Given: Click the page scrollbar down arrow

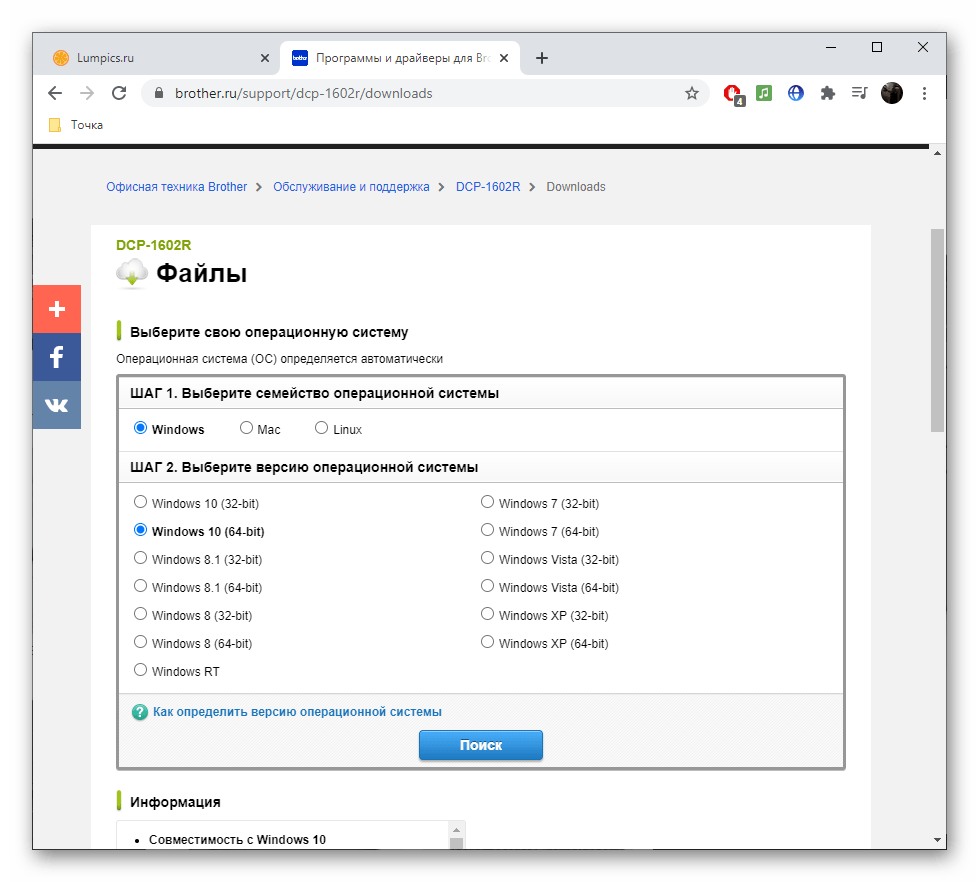Looking at the screenshot, I should click(937, 840).
